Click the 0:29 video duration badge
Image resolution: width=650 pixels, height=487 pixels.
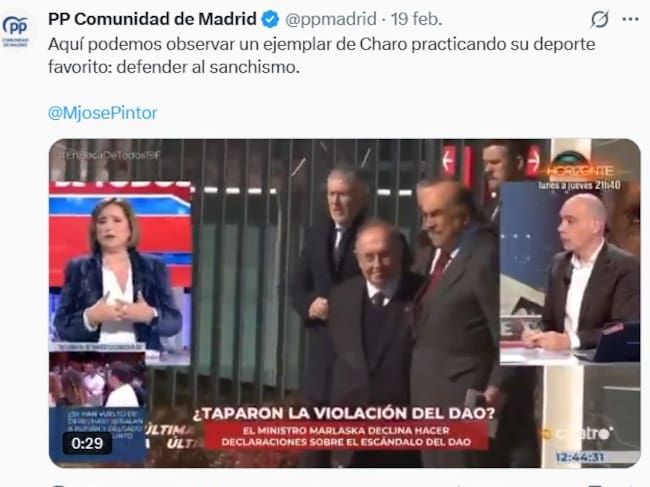click(x=87, y=443)
